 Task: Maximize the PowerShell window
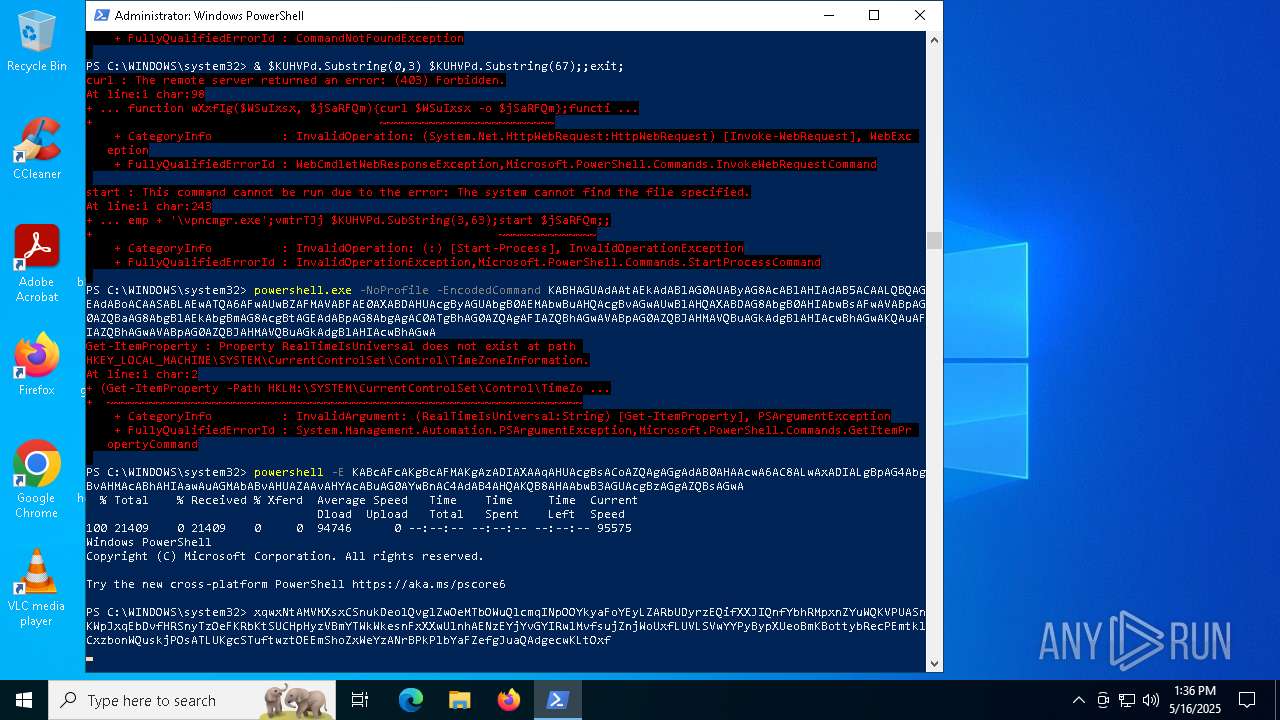click(x=874, y=15)
